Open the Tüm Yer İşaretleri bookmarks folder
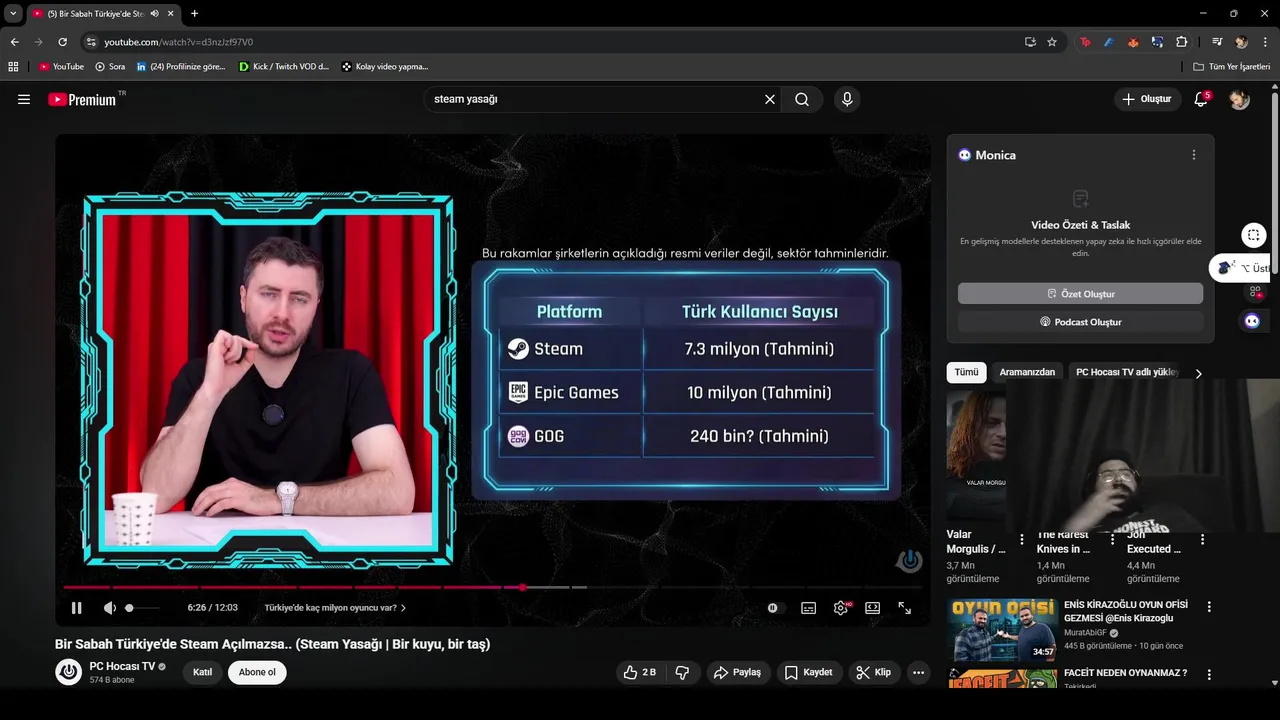 pyautogui.click(x=1232, y=66)
